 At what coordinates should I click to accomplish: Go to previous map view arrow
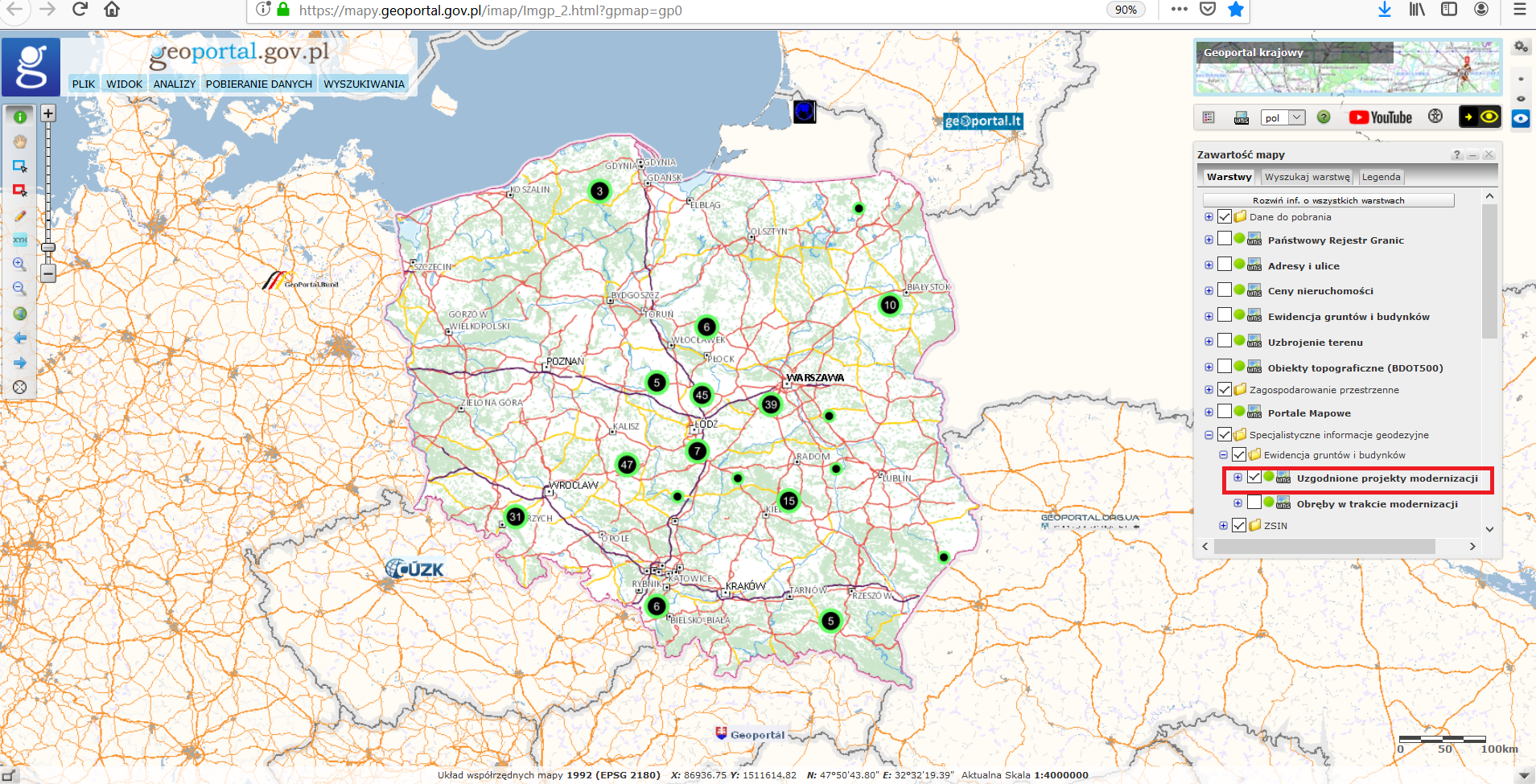[20, 339]
